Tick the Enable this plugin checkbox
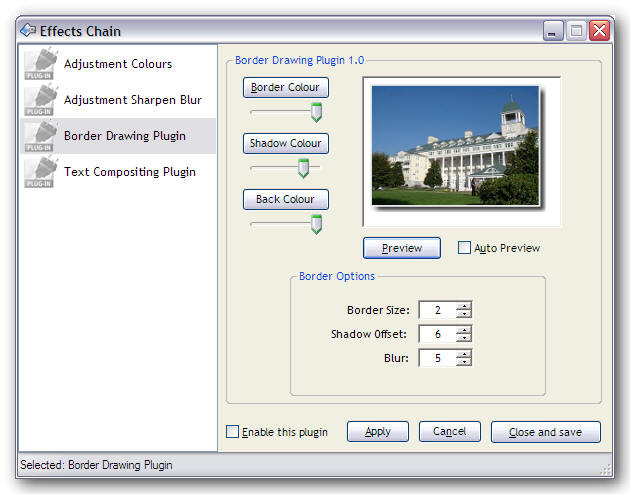 click(232, 432)
